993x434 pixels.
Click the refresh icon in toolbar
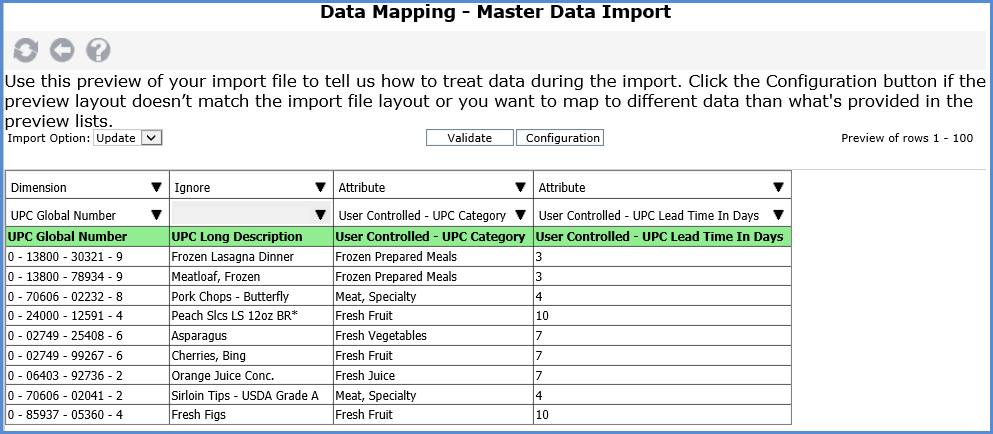coord(25,50)
